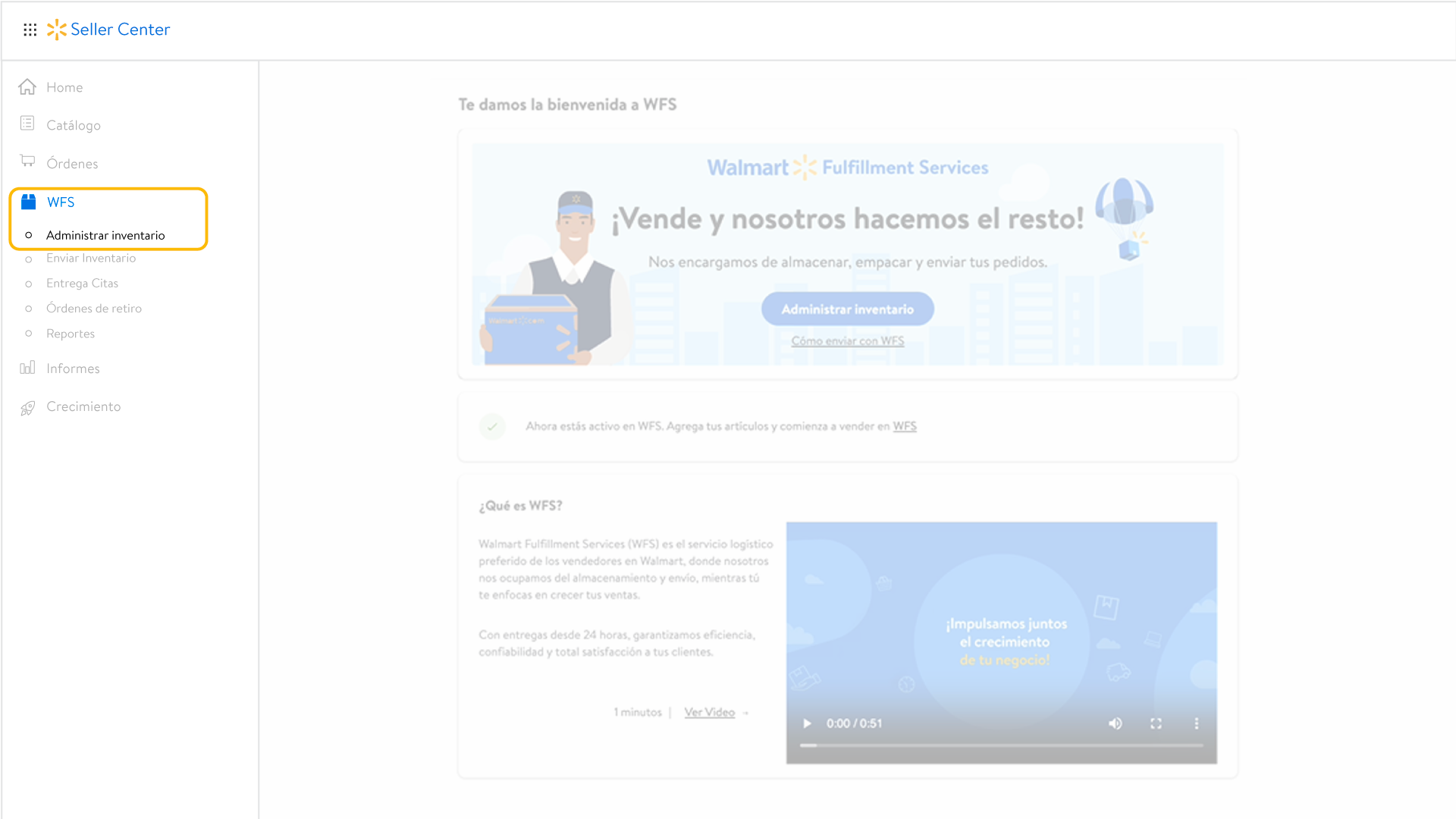The width and height of the screenshot is (1456, 819).
Task: Click the Informes bar chart icon
Action: (x=27, y=368)
